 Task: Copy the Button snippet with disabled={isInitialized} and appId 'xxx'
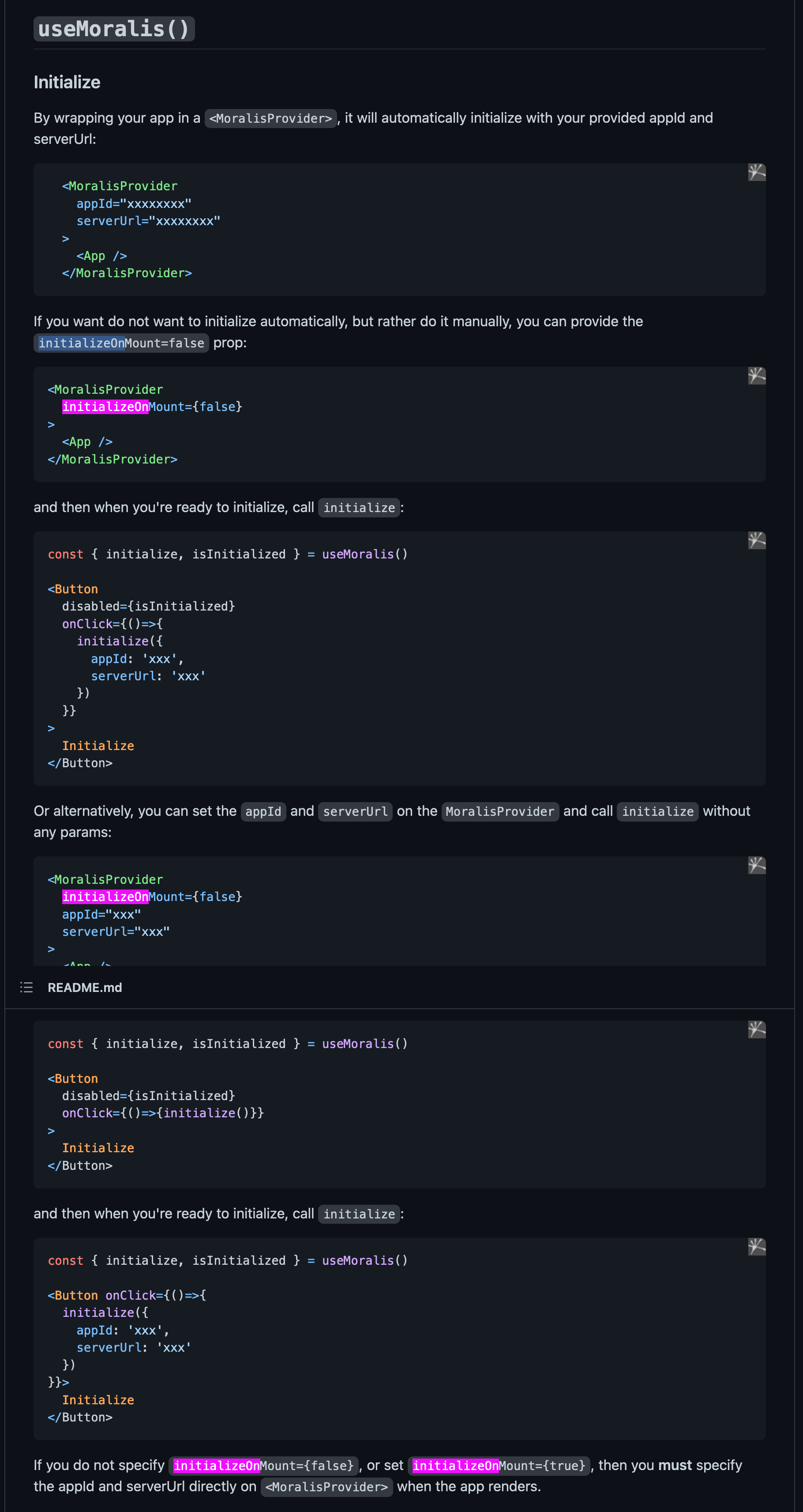[757, 540]
